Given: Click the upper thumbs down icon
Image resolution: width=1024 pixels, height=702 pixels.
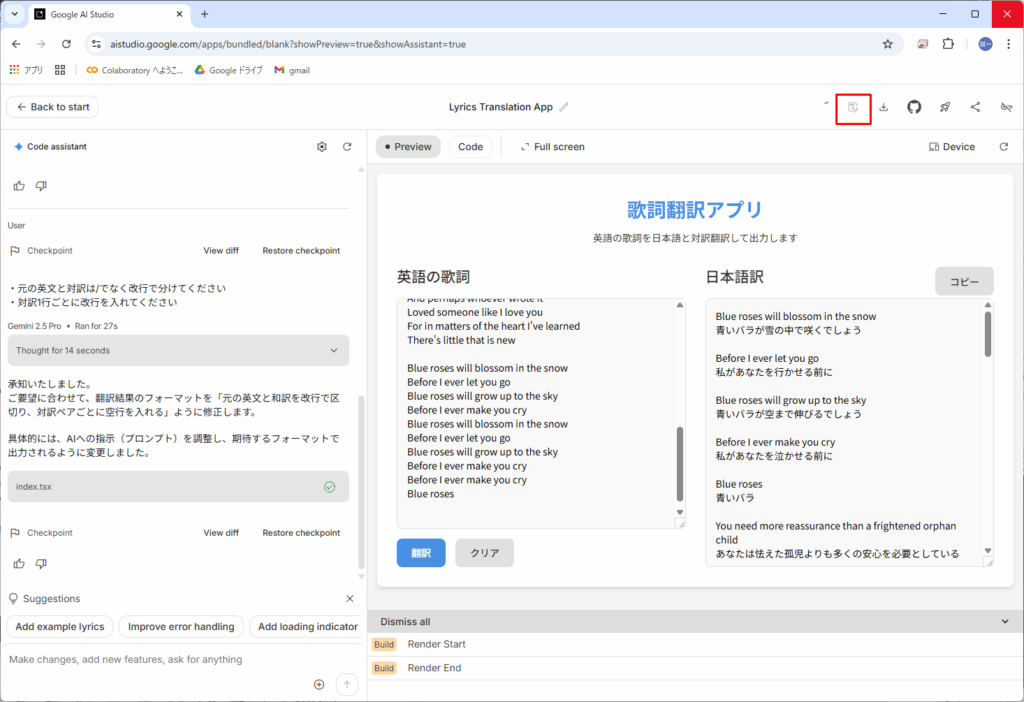Looking at the screenshot, I should [41, 186].
